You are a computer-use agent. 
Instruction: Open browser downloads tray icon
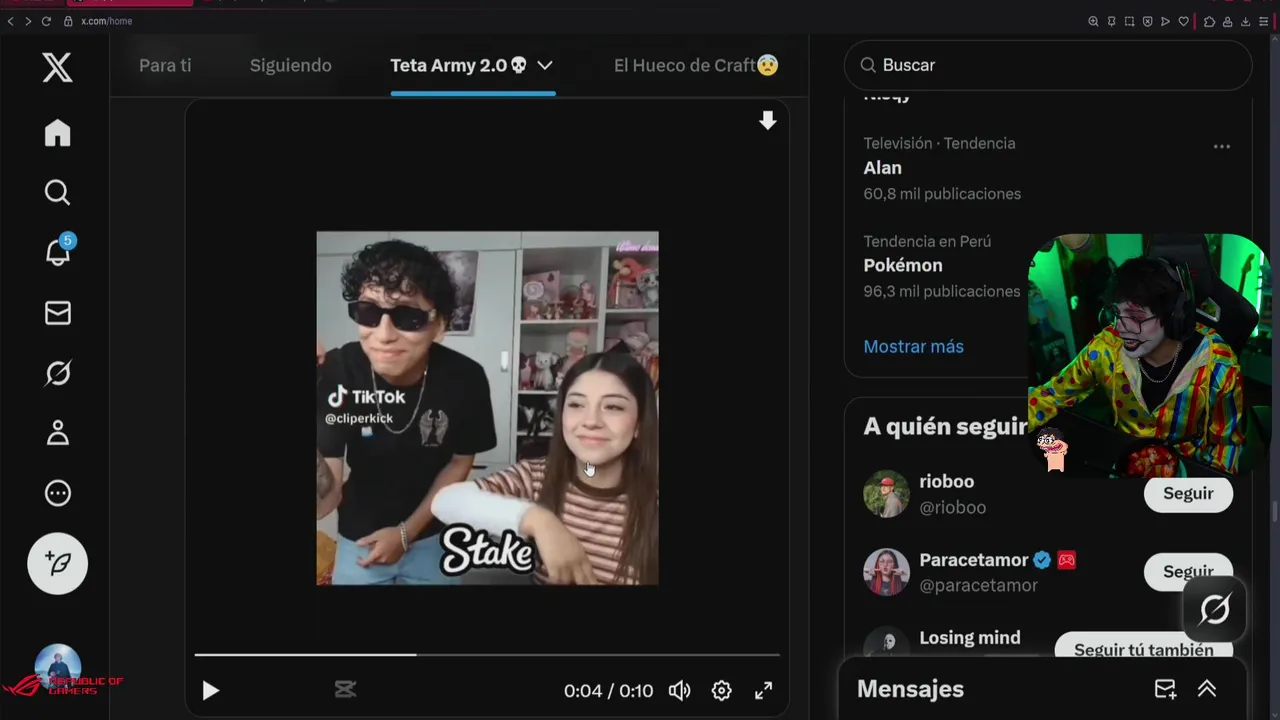point(1245,21)
